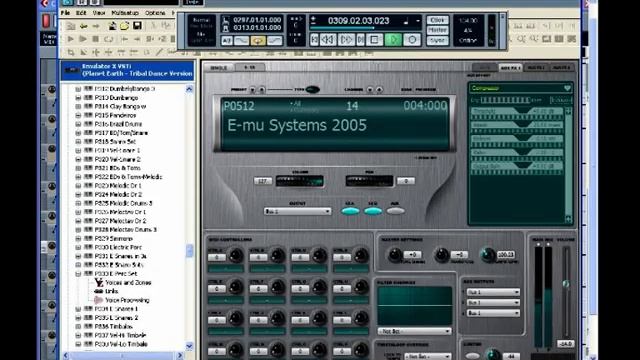The height and width of the screenshot is (360, 640).
Task: Toggle the oval TYPE switch above the display
Action: point(313,90)
